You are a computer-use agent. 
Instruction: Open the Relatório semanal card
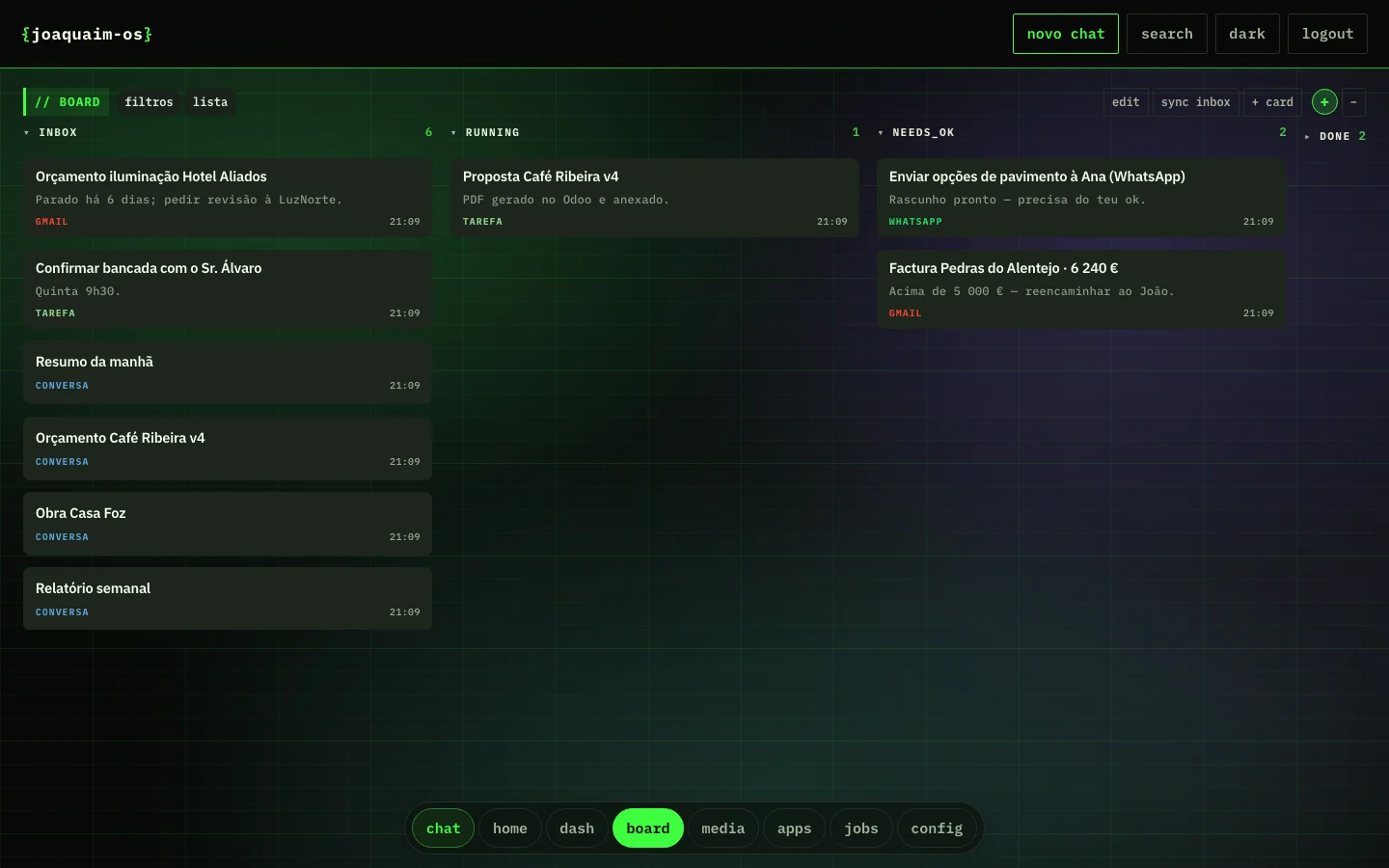228,599
